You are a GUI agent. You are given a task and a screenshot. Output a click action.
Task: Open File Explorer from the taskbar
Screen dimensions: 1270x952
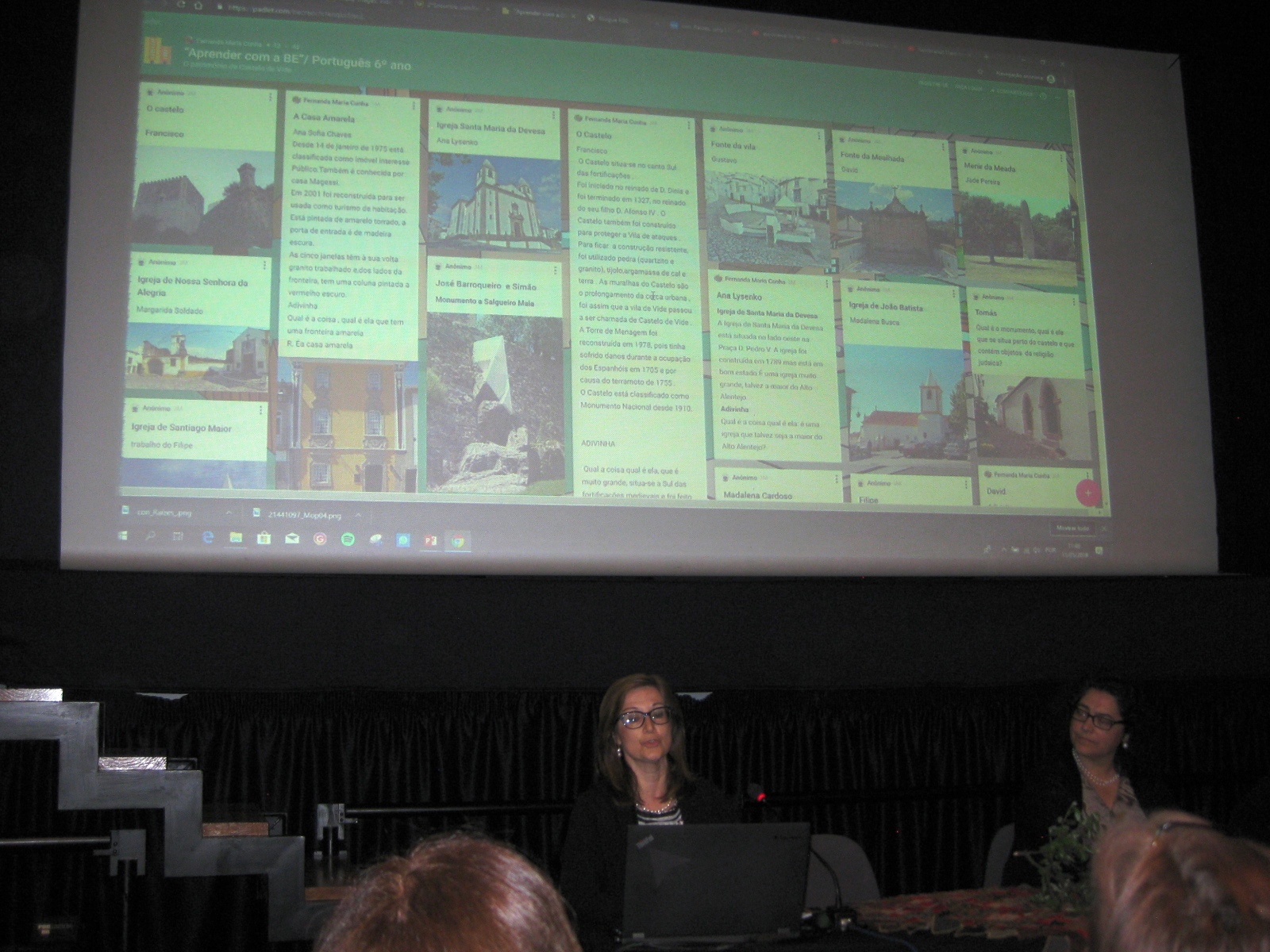click(x=236, y=538)
